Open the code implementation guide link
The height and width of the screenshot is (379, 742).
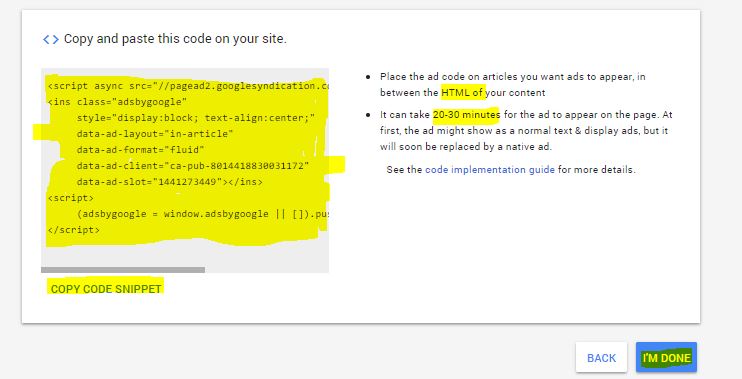click(490, 169)
